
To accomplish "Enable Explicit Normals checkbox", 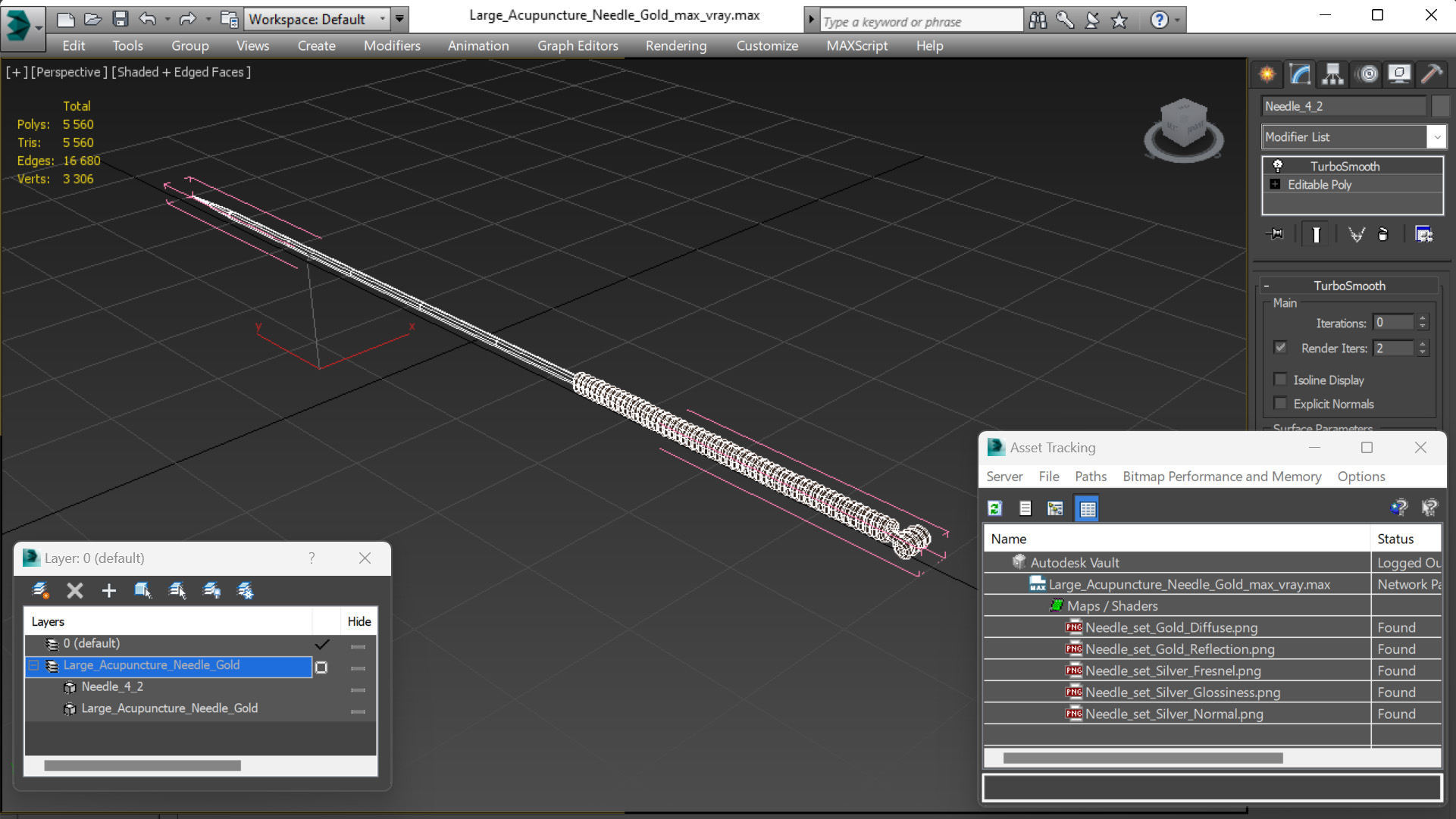I will click(x=1280, y=404).
